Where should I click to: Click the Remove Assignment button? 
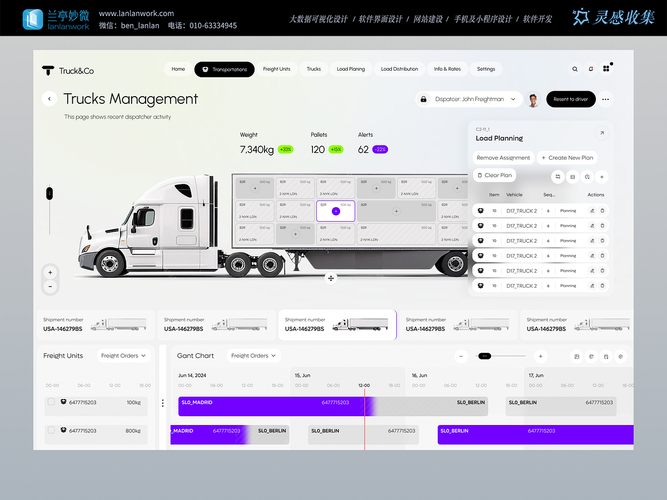pyautogui.click(x=503, y=158)
